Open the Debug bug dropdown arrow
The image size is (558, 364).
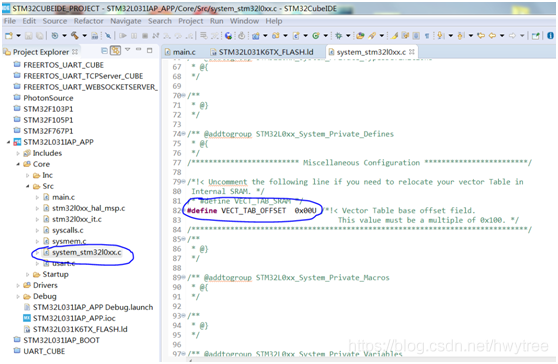(x=348, y=36)
